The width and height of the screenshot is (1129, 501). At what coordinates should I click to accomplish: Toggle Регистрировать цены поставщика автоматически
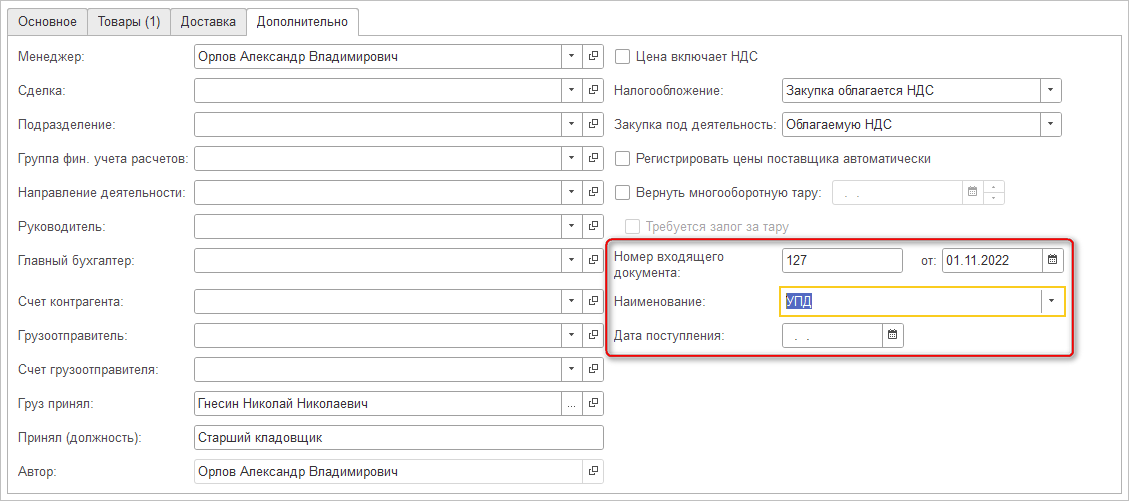[622, 158]
